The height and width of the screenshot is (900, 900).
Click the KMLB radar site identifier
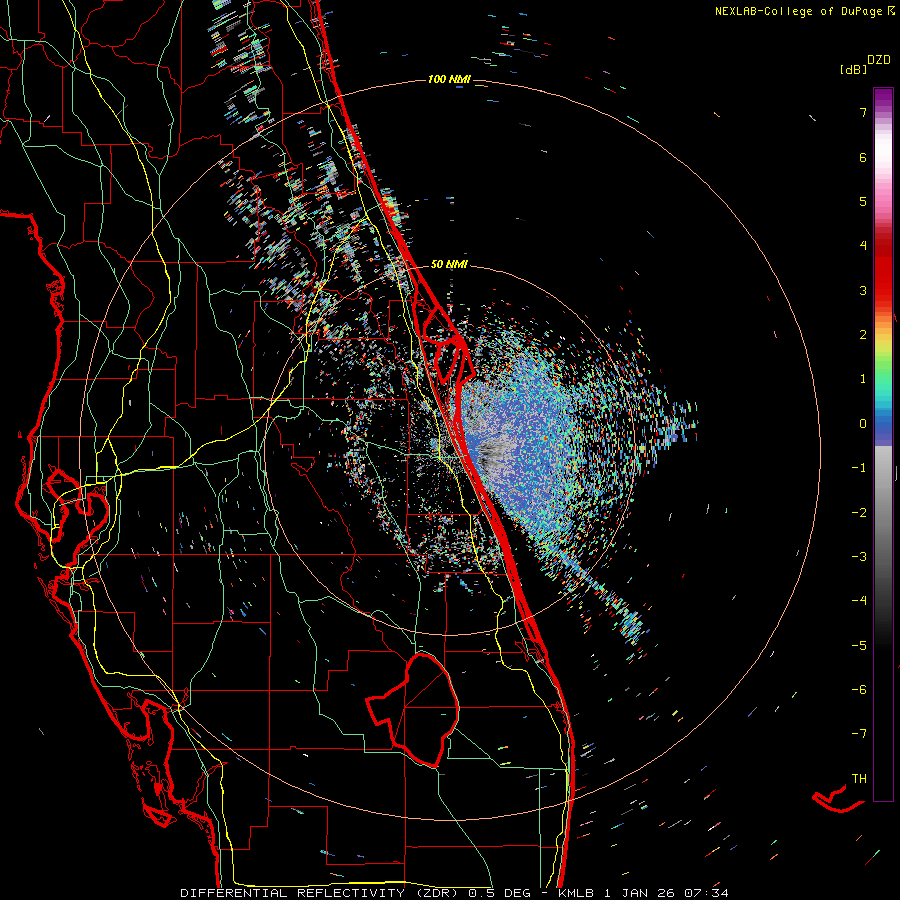576,893
